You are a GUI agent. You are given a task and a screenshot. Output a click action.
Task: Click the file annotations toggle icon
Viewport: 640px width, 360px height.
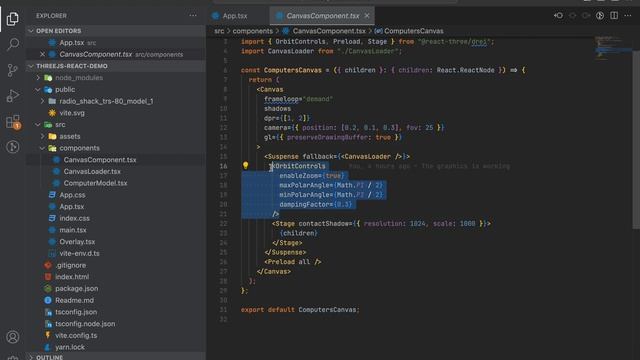coord(600,16)
